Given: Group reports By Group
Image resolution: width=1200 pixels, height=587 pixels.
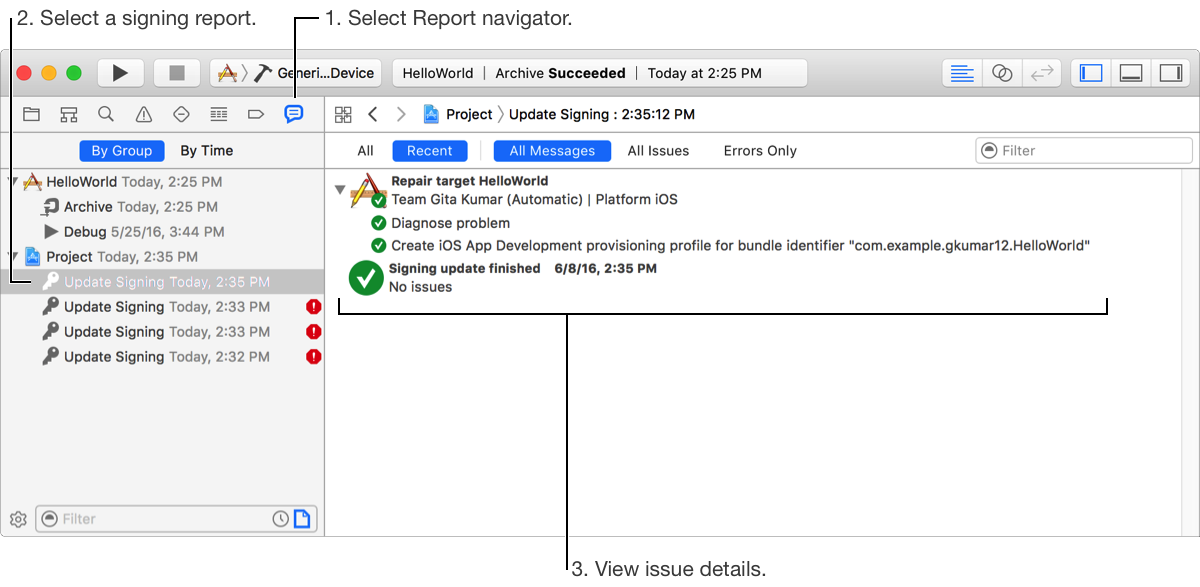Looking at the screenshot, I should [122, 151].
